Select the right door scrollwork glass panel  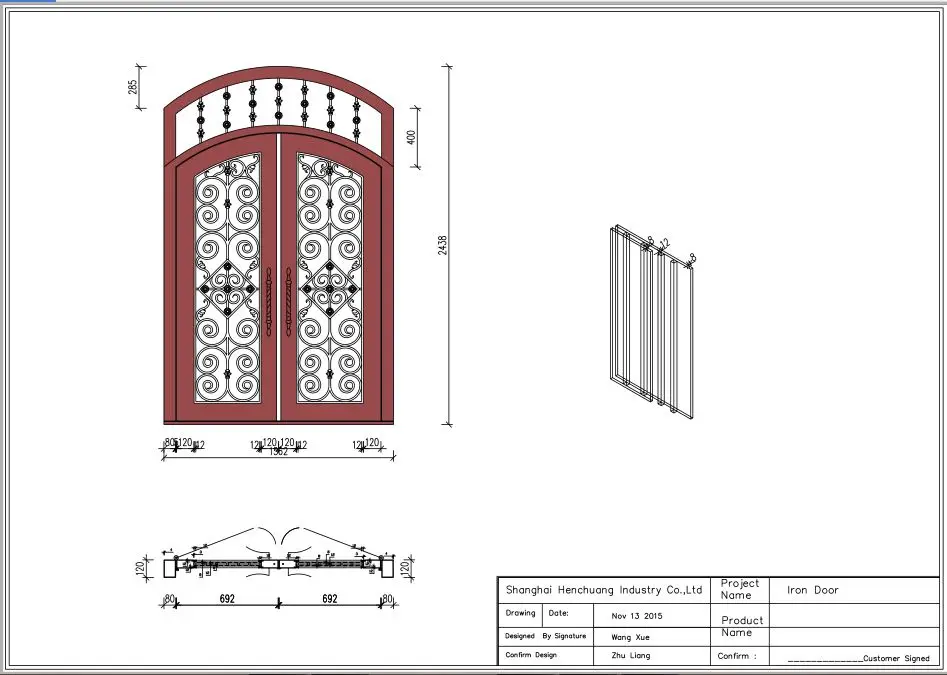[x=330, y=278]
